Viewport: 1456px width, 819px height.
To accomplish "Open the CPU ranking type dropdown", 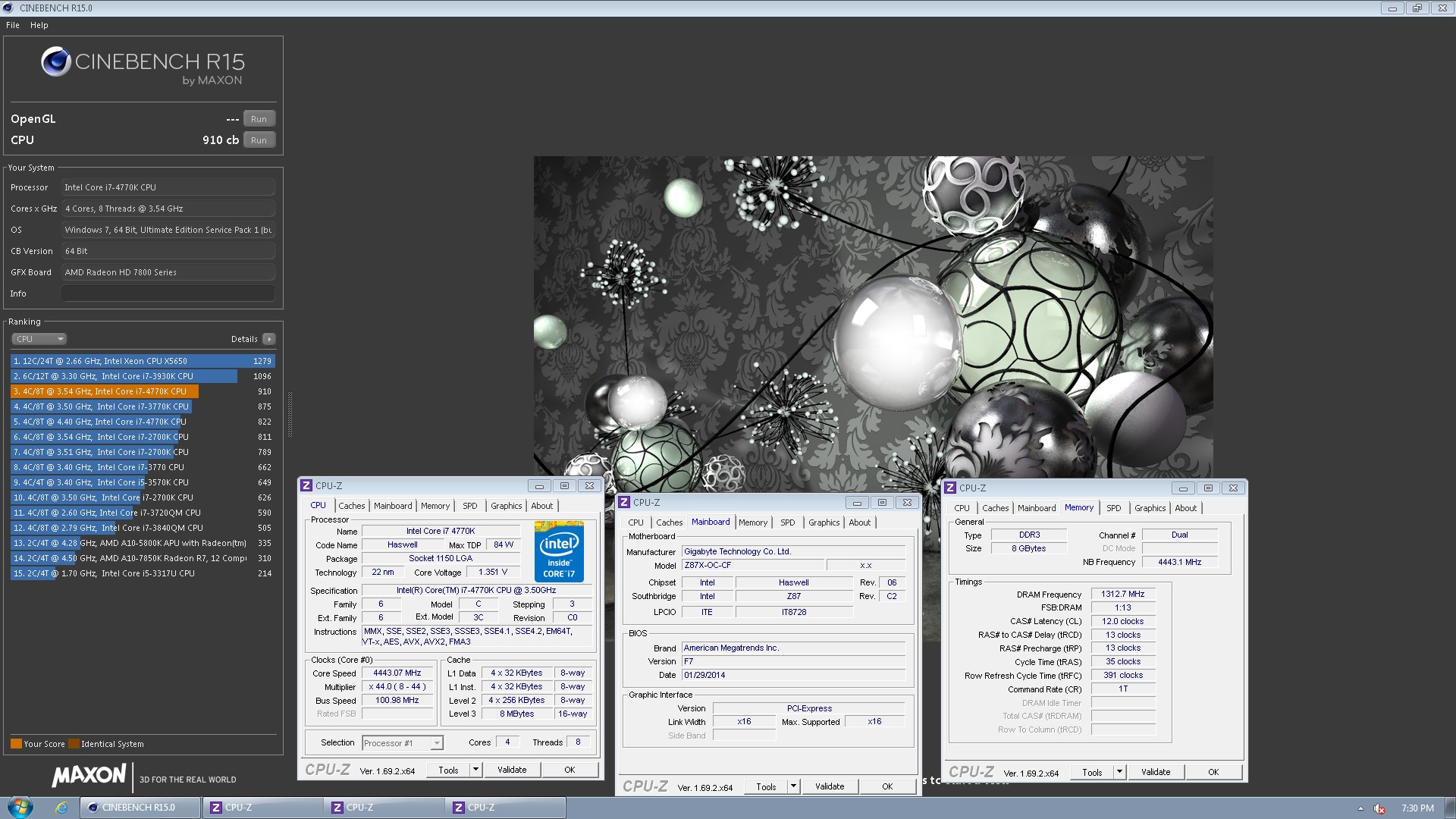I will point(39,339).
